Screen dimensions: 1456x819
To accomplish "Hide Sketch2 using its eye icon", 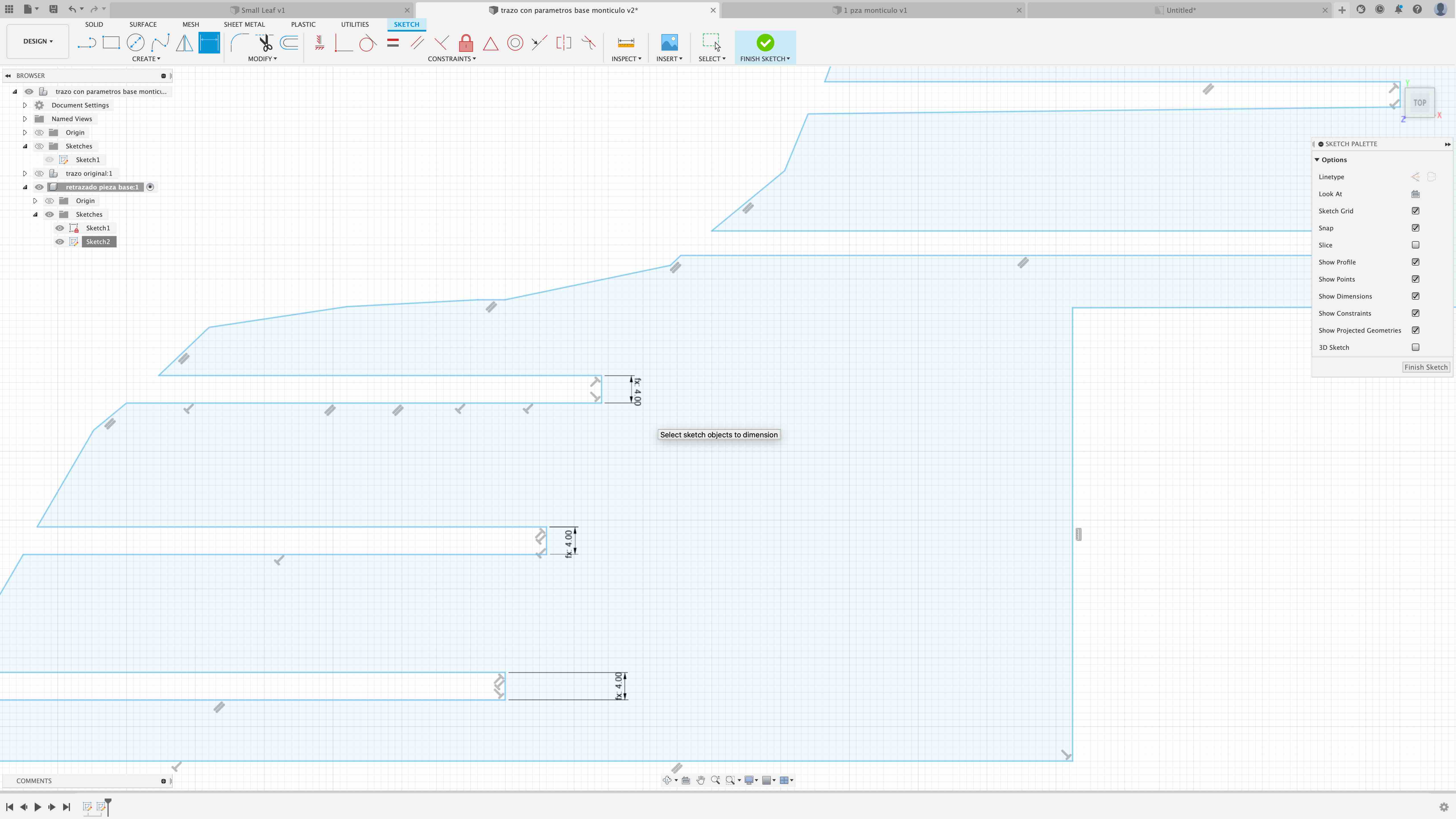I will (x=59, y=242).
